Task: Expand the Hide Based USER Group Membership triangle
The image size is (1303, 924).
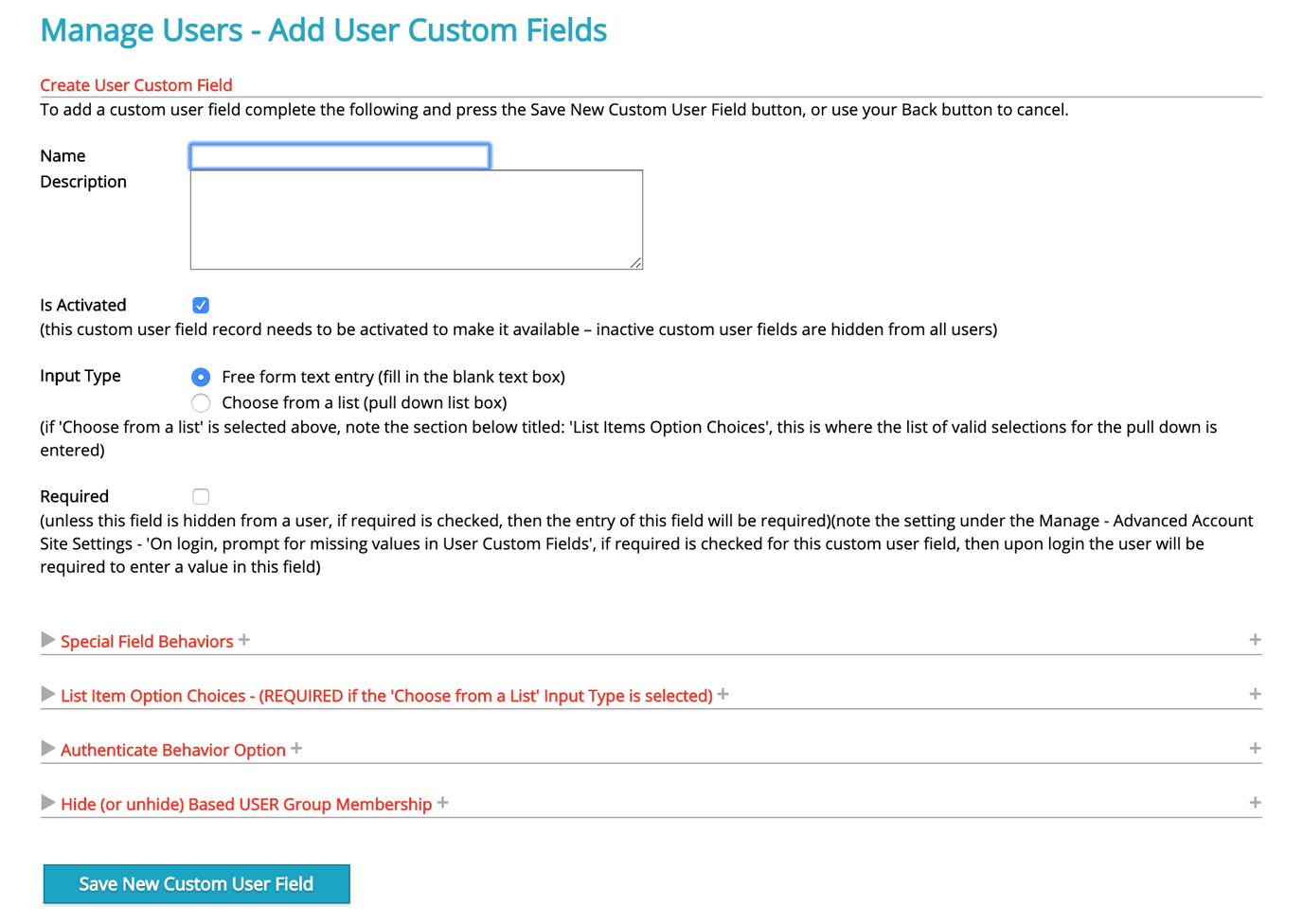Action: (x=47, y=803)
